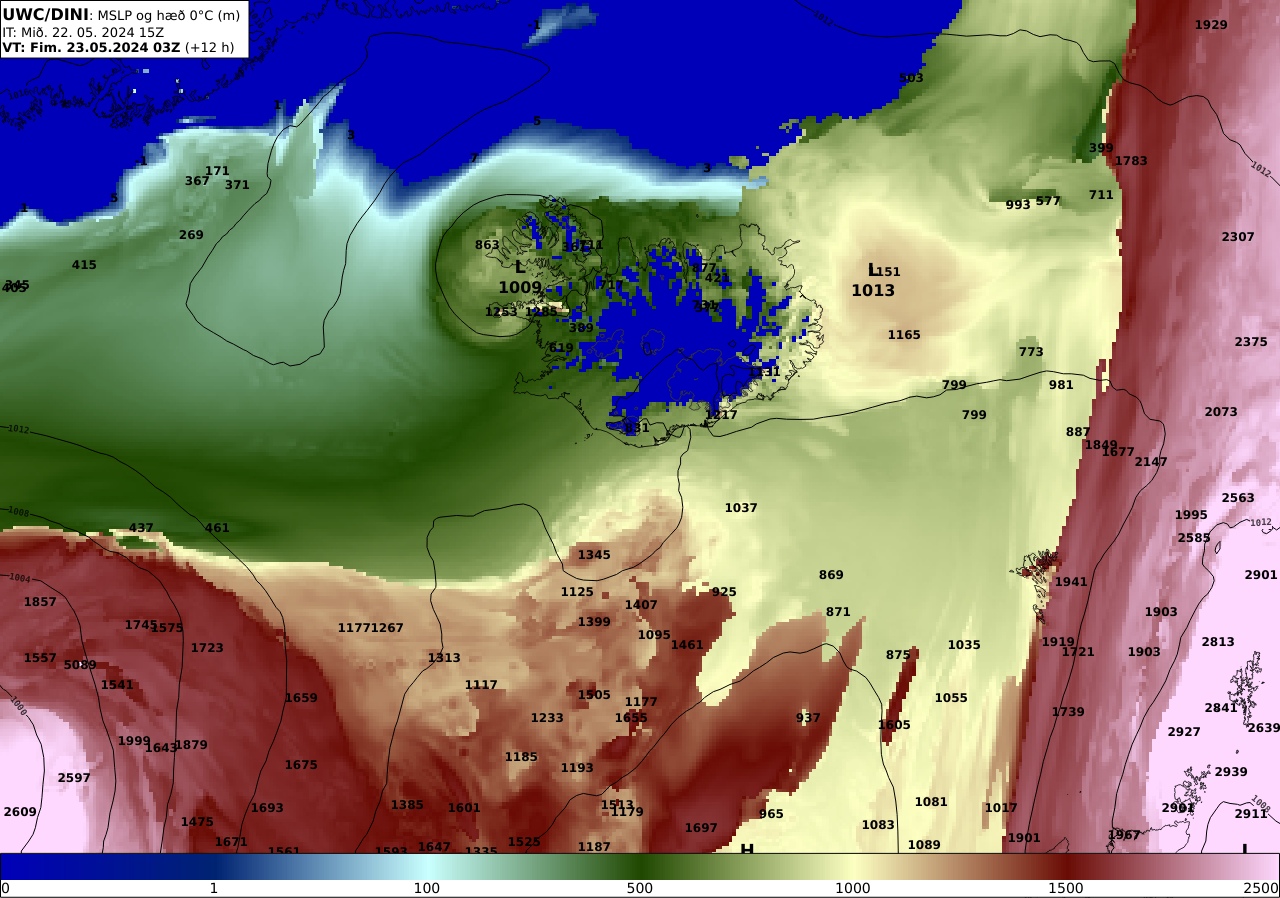Click the height value 1345
The width and height of the screenshot is (1280, 898).
[594, 555]
